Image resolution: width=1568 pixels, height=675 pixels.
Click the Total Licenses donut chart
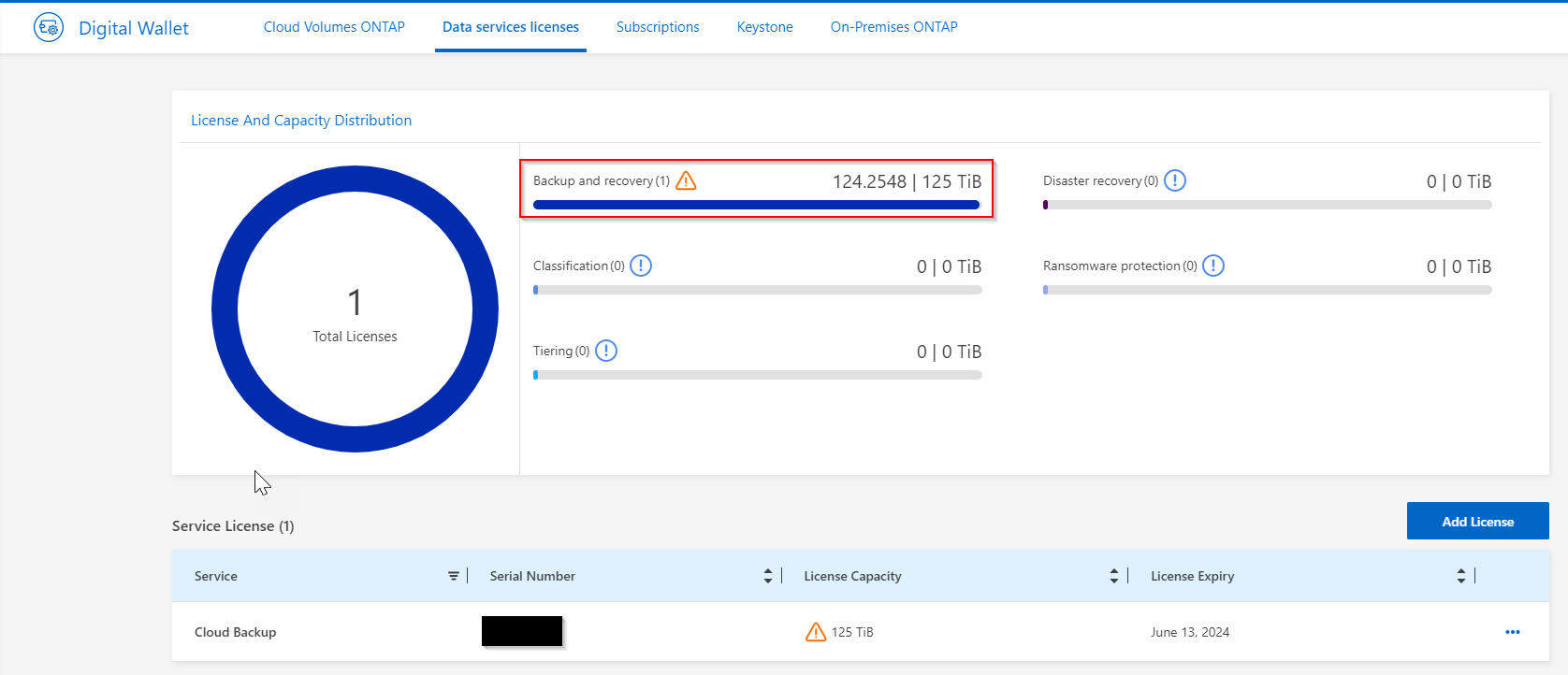pos(225,309)
